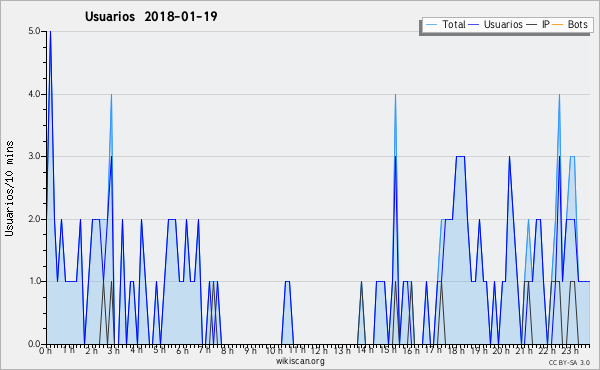Click the Total peak at 4.0 near 3 h
The width and height of the screenshot is (600, 370).
pos(111,95)
